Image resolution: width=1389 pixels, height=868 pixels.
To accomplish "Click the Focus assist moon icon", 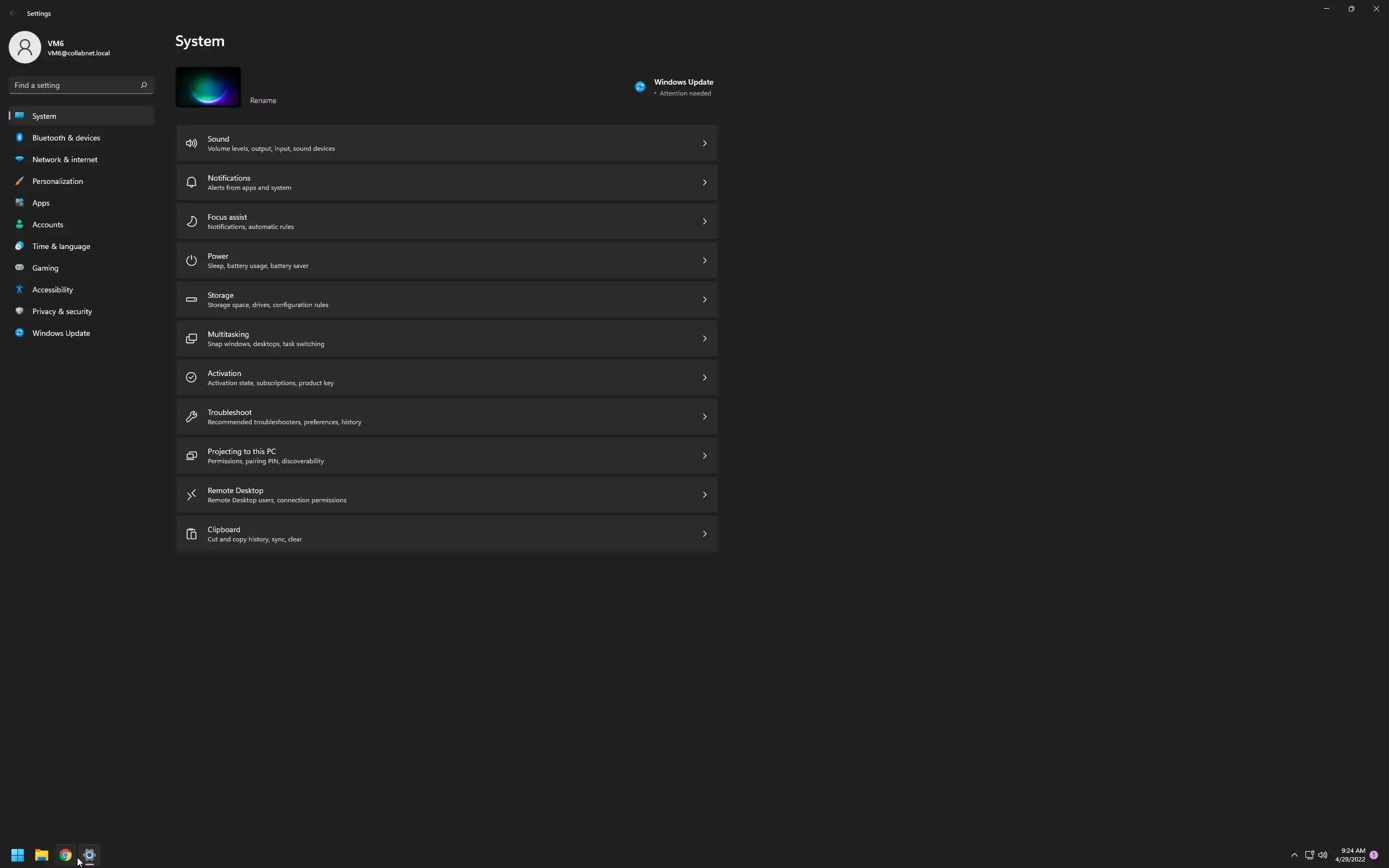I will (191, 221).
